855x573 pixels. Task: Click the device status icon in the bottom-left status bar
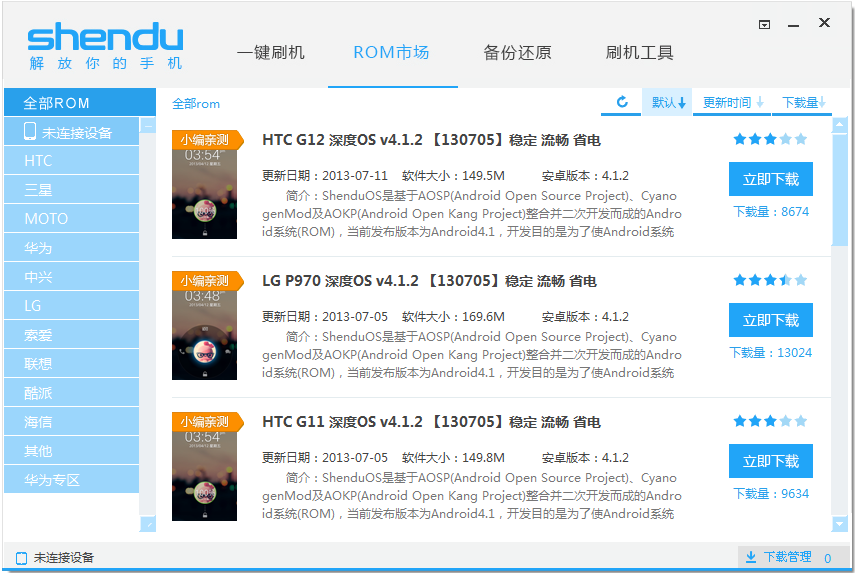(x=21, y=558)
